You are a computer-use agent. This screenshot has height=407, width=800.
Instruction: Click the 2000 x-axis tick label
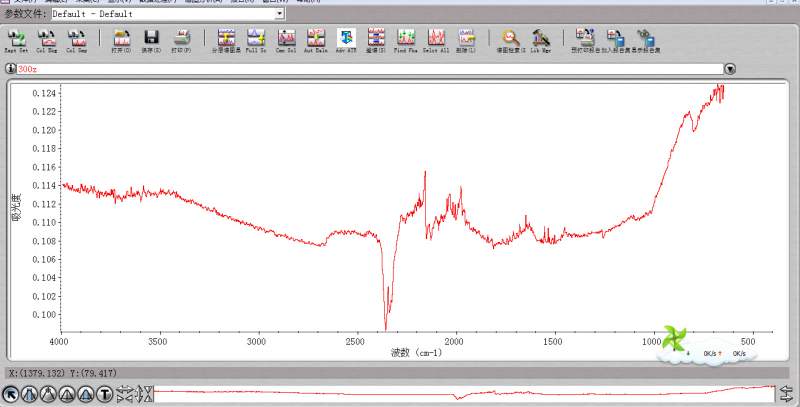(454, 342)
